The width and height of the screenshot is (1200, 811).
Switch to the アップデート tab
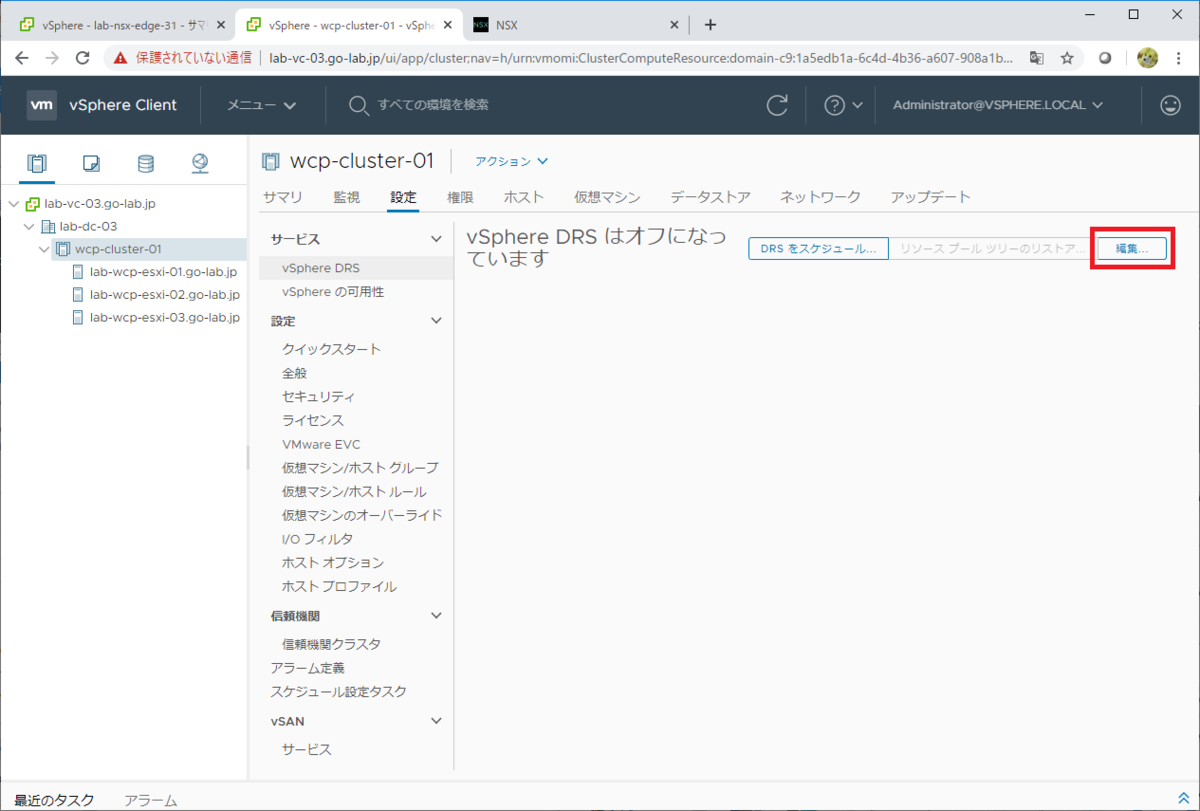coord(930,197)
